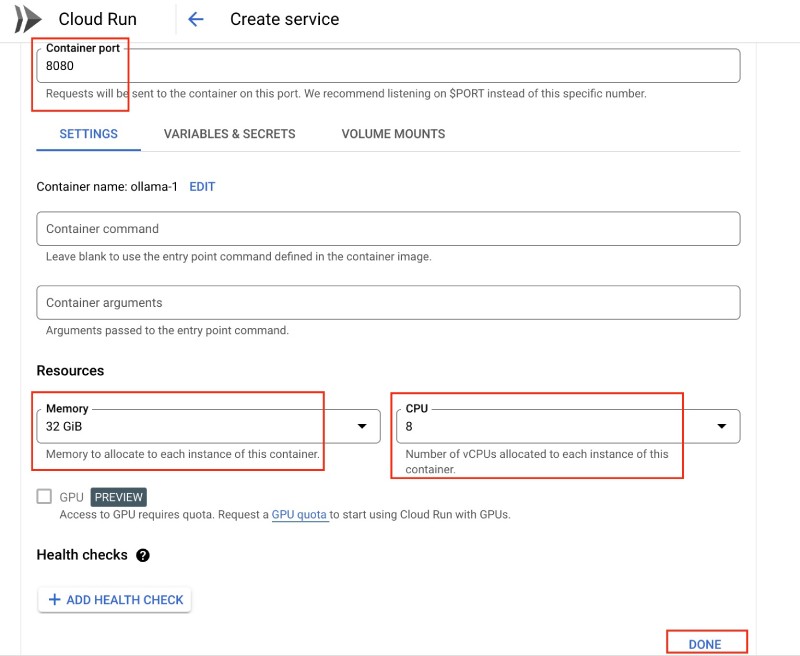Switch to the VOLUME MOUNTS tab
Image resolution: width=800 pixels, height=656 pixels.
(x=391, y=133)
